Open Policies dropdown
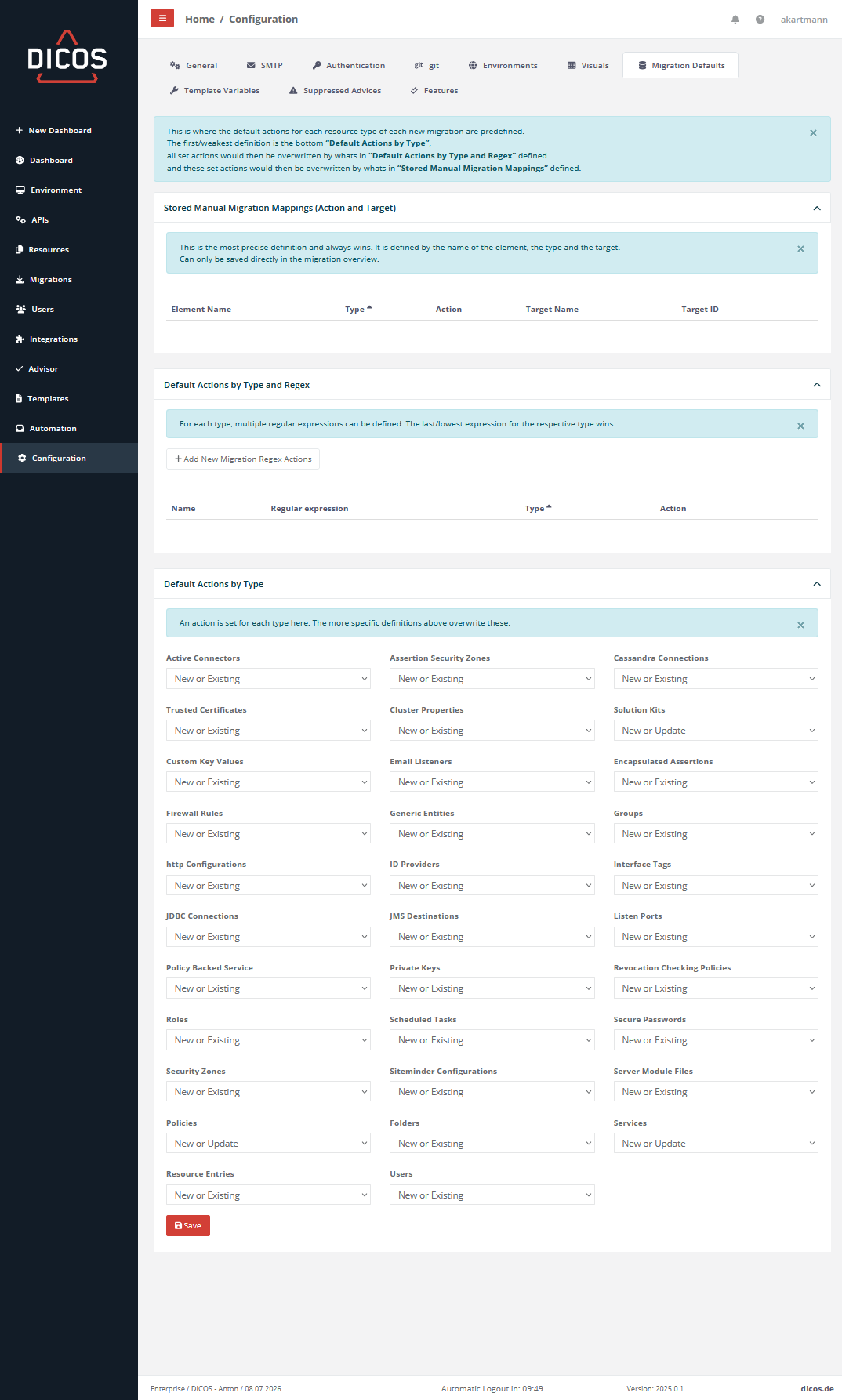842x1400 pixels. 268,1144
